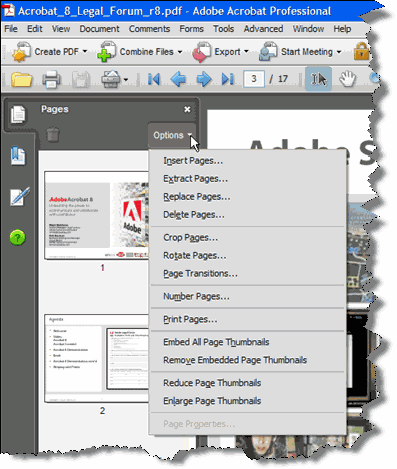Toggle the Options dropdown in Pages panel
397x469 pixels.
pyautogui.click(x=172, y=135)
